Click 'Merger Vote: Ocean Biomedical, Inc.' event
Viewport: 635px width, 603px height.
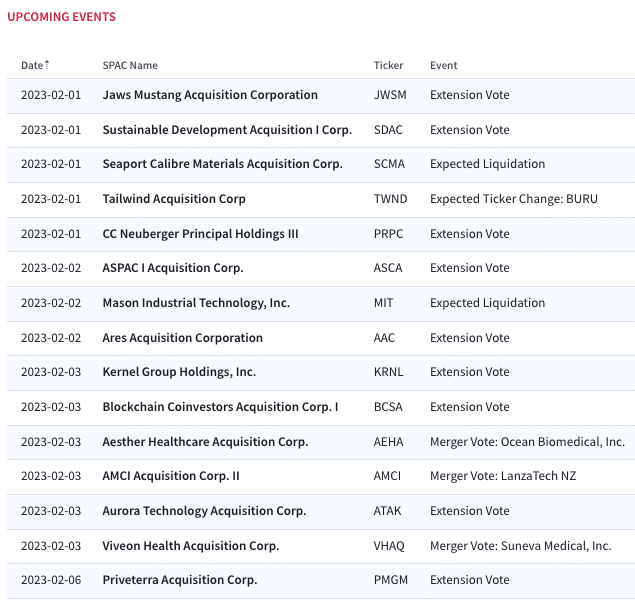pyautogui.click(x=527, y=442)
